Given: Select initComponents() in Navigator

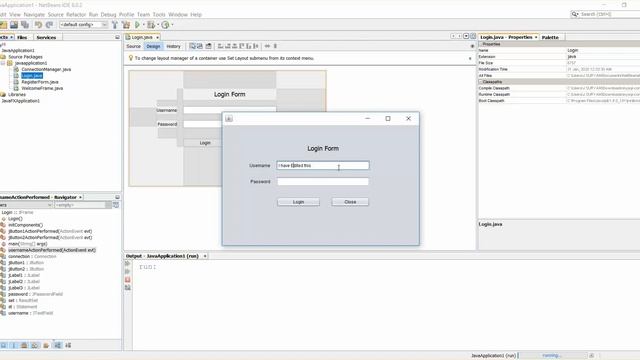Looking at the screenshot, I should (25, 225).
